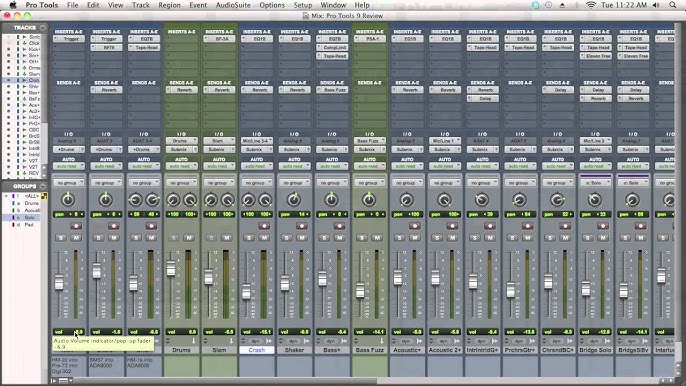Click the vol -15.1 readout on Crash track

pyautogui.click(x=257, y=332)
